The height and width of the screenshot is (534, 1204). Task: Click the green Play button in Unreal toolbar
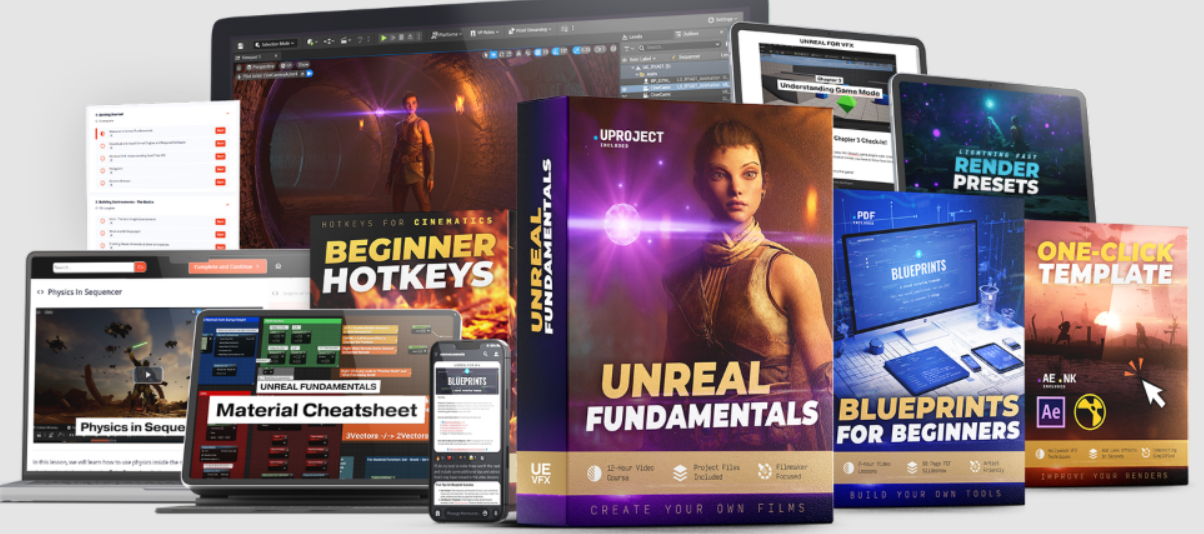(x=383, y=38)
